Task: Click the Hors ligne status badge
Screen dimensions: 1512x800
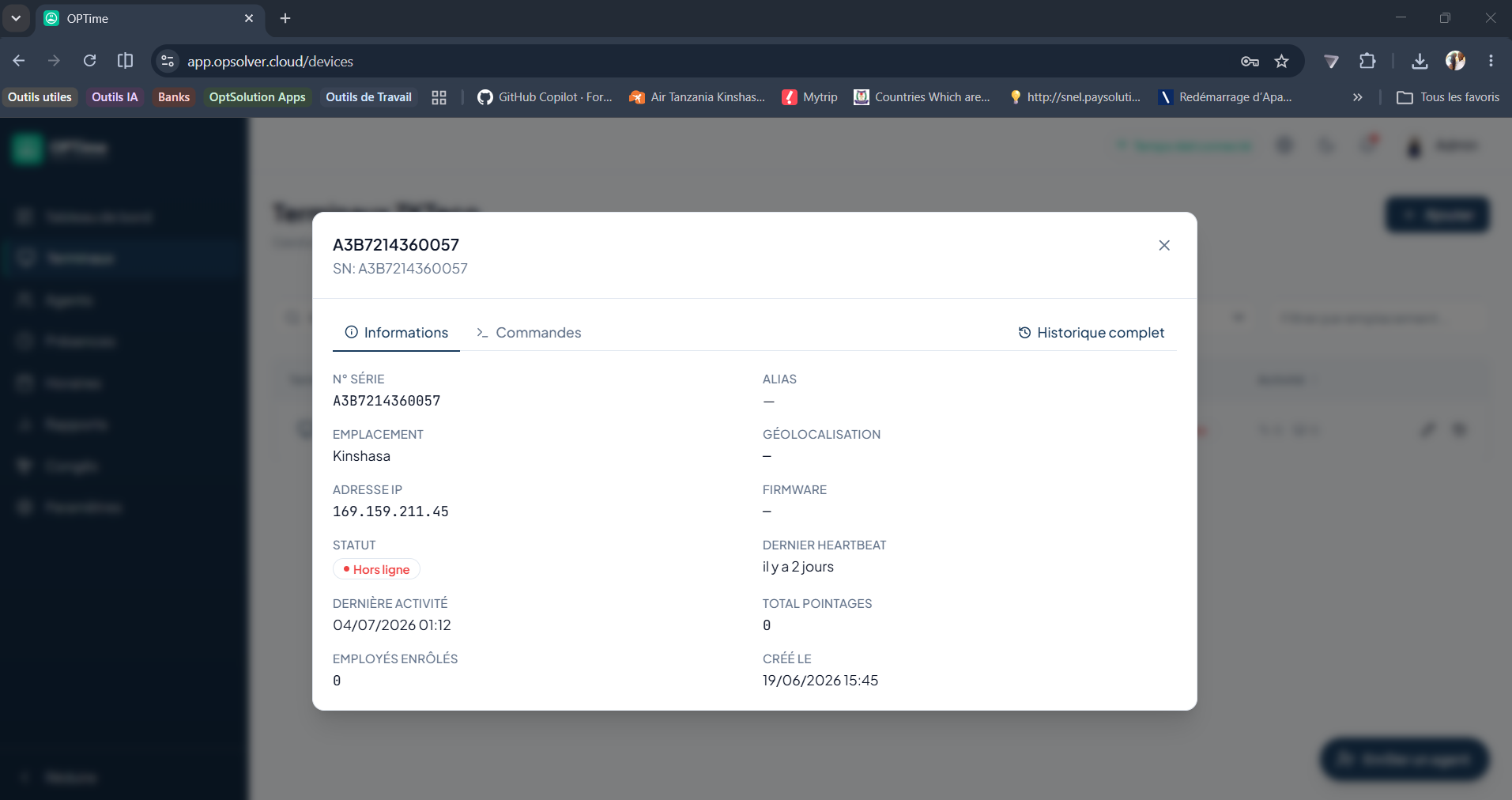Action: coord(376,569)
